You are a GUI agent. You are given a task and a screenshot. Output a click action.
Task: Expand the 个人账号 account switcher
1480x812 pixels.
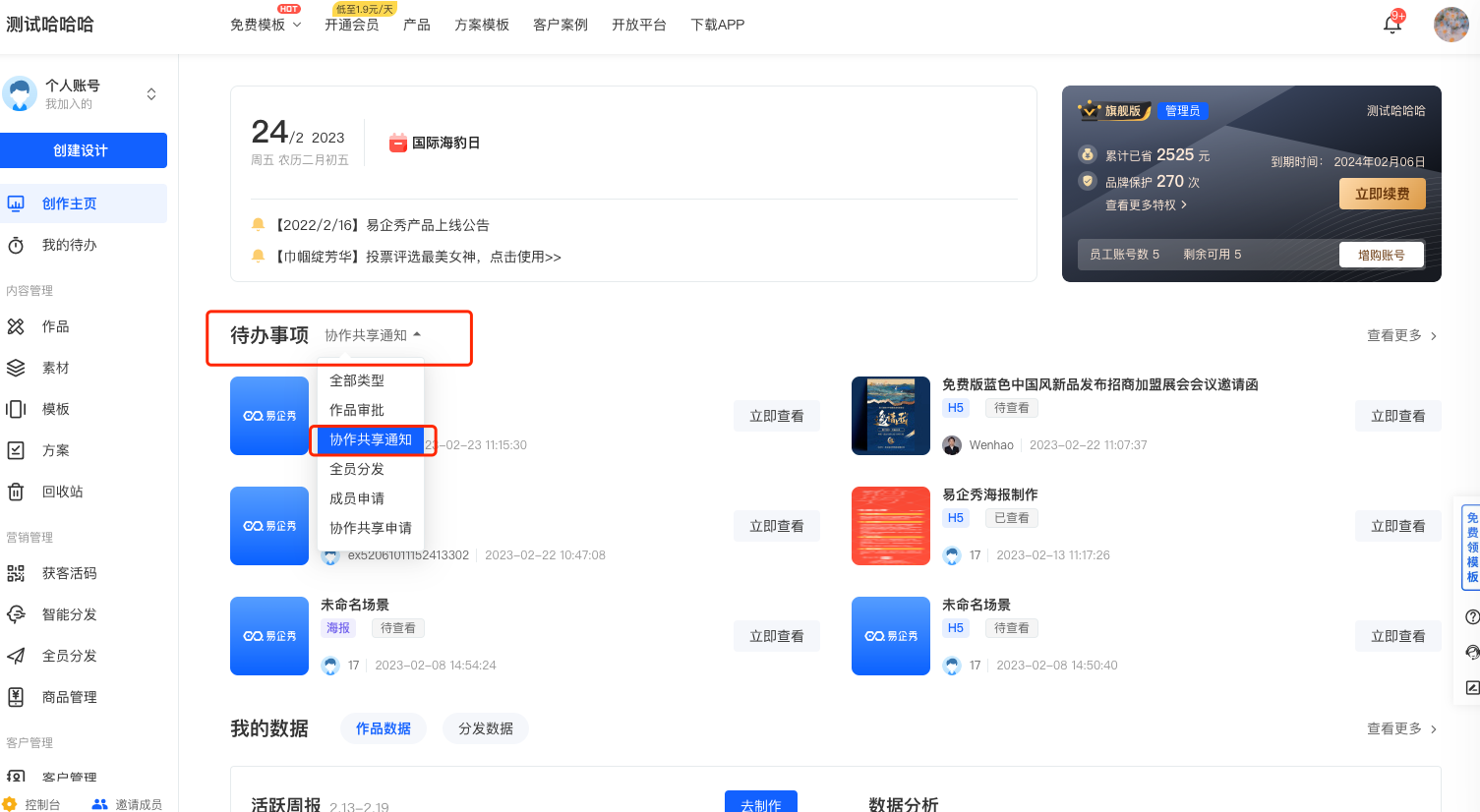[151, 94]
